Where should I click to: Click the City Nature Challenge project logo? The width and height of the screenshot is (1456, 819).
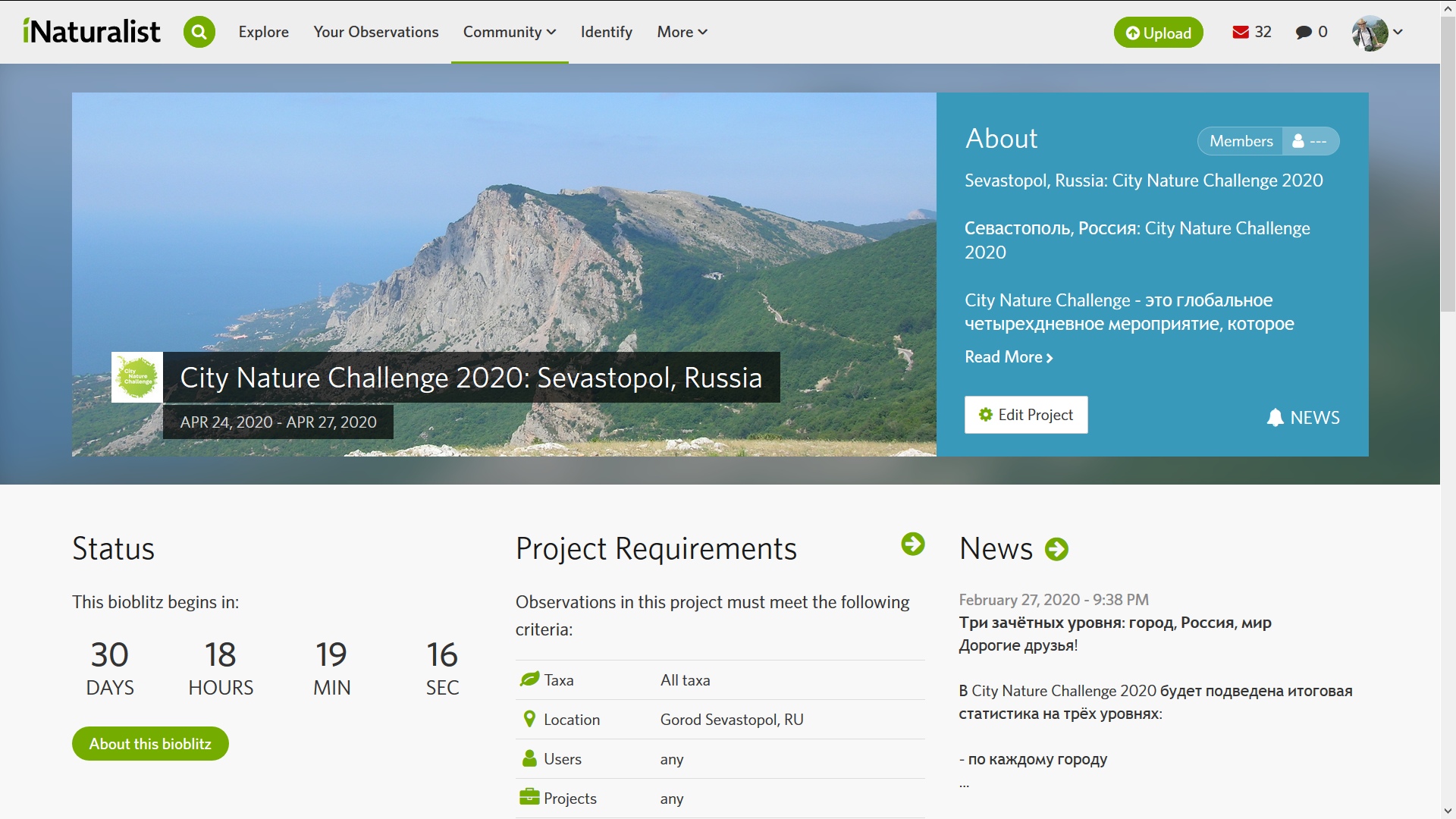(x=137, y=377)
